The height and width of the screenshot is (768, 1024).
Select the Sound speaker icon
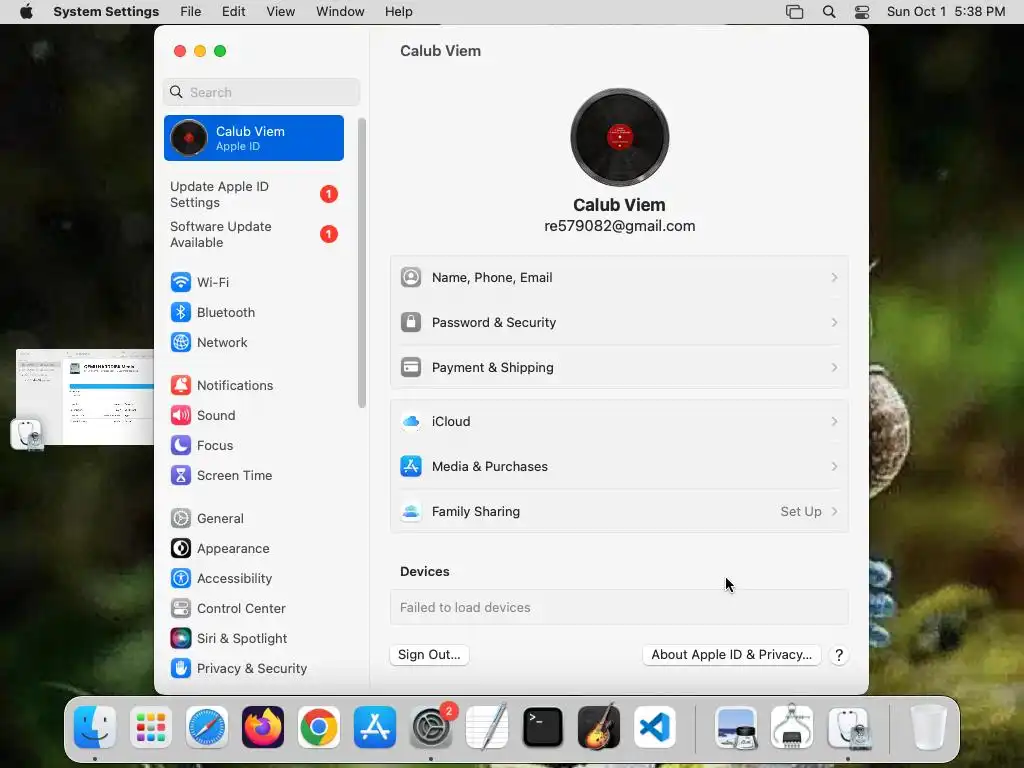181,415
